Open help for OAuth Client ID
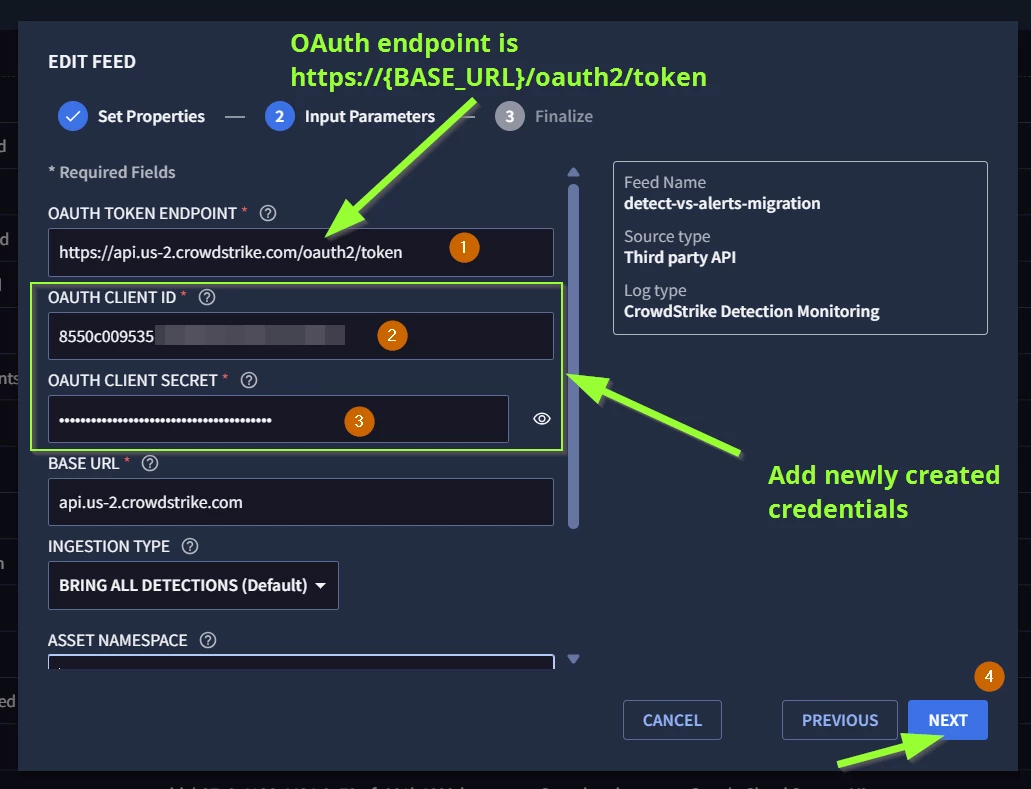Image resolution: width=1031 pixels, height=789 pixels. click(x=206, y=297)
